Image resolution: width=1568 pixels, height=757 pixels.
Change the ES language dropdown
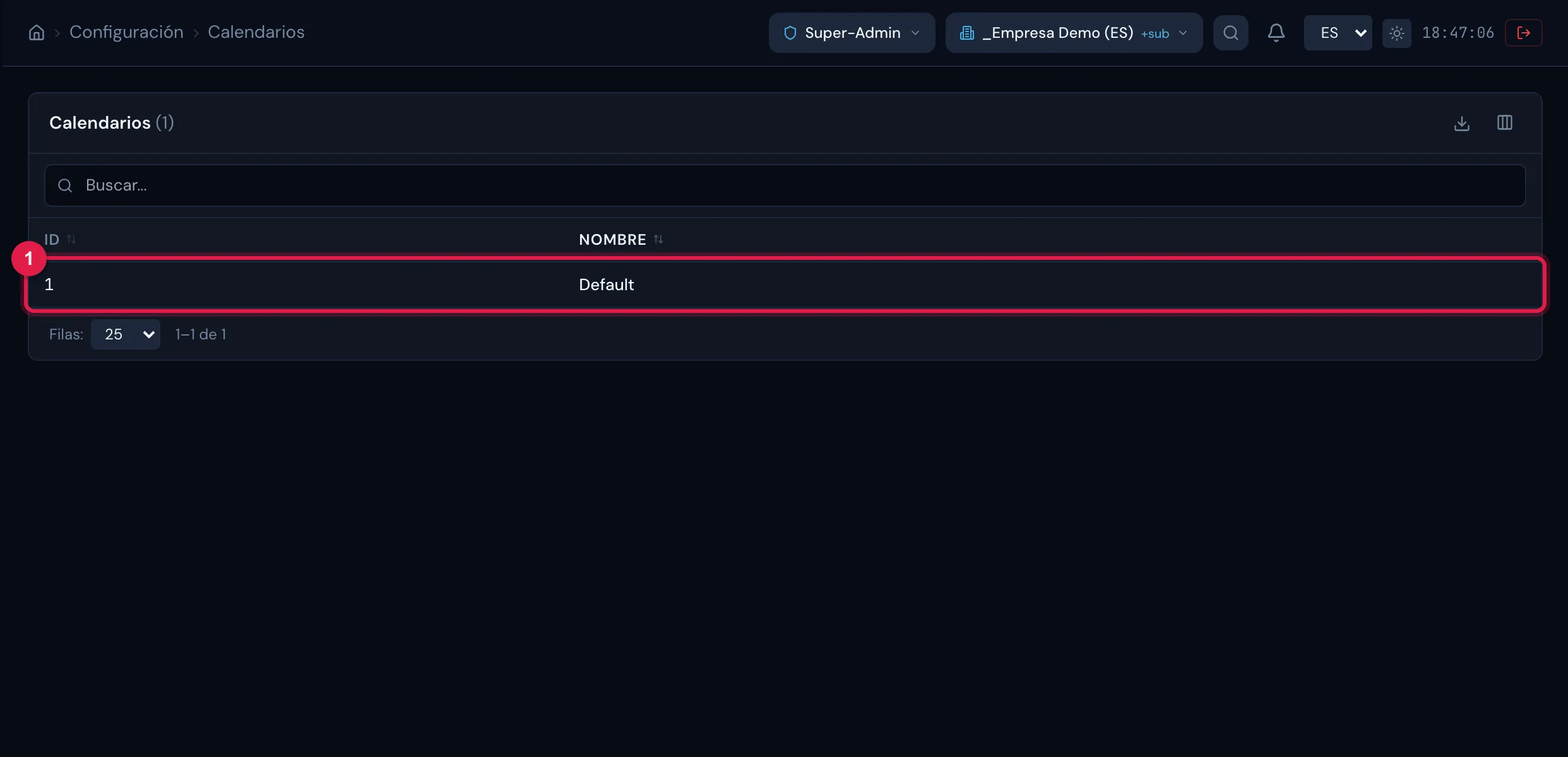pos(1338,33)
